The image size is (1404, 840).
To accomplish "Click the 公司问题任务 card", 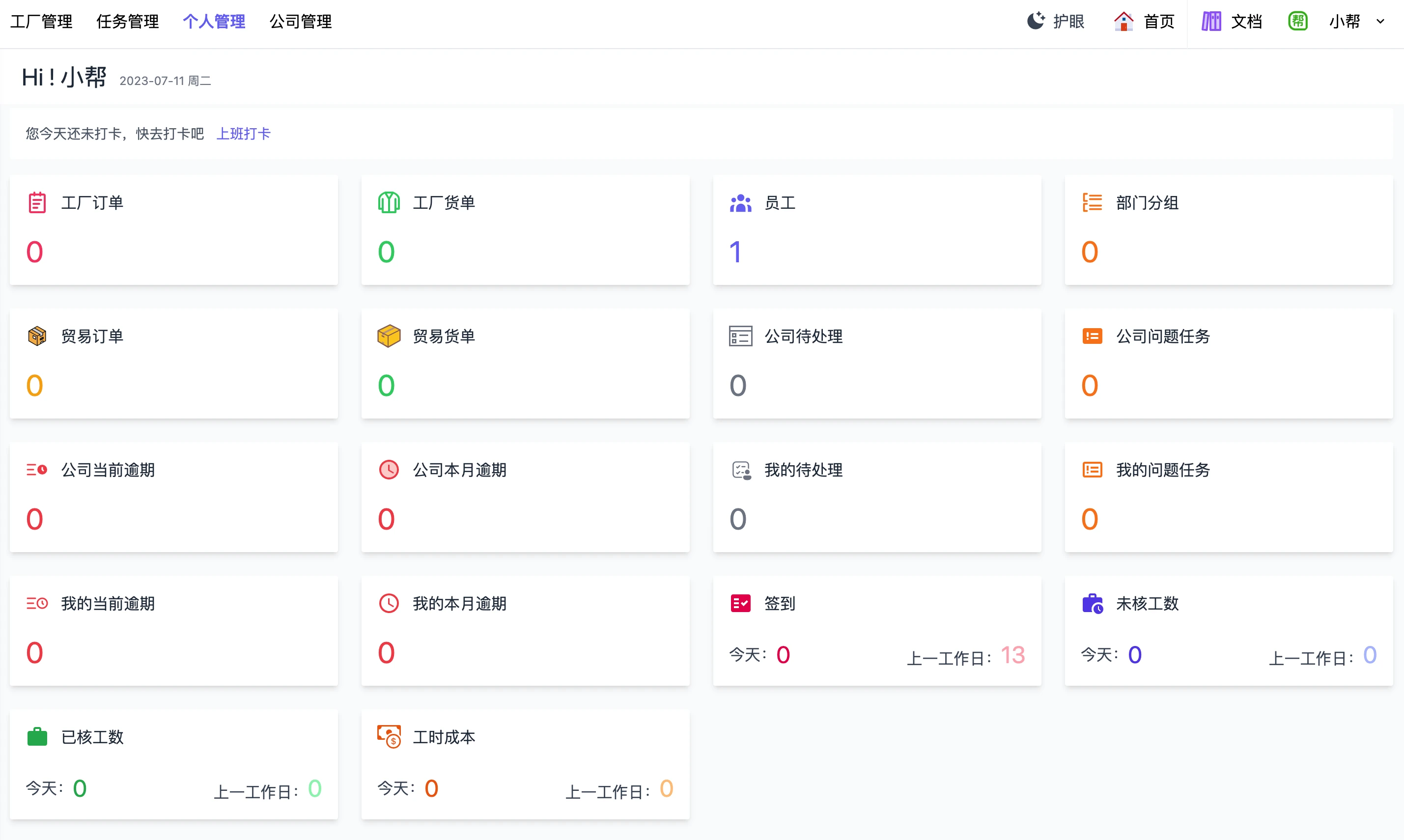I will (x=1228, y=364).
